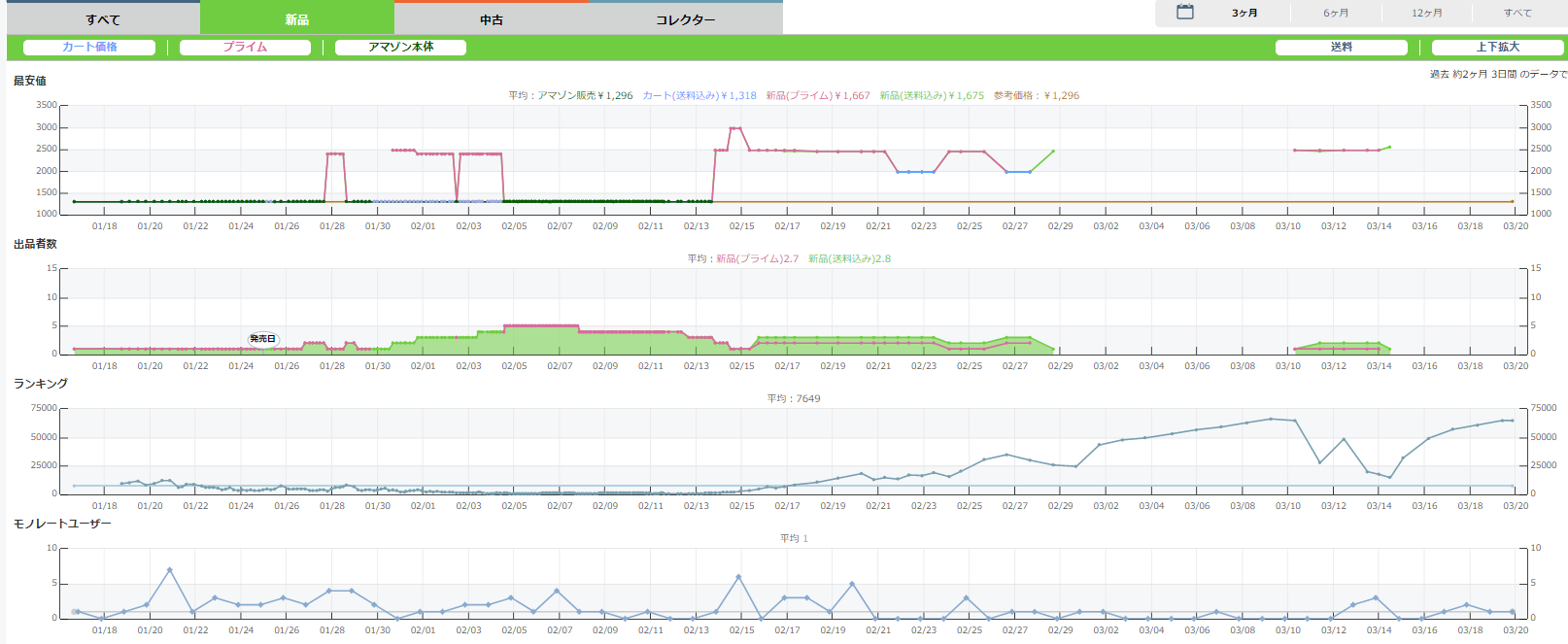Image resolution: width=1568 pixels, height=644 pixels.
Task: Click the calendar icon beside 3ヶ月
Action: click(x=1184, y=13)
